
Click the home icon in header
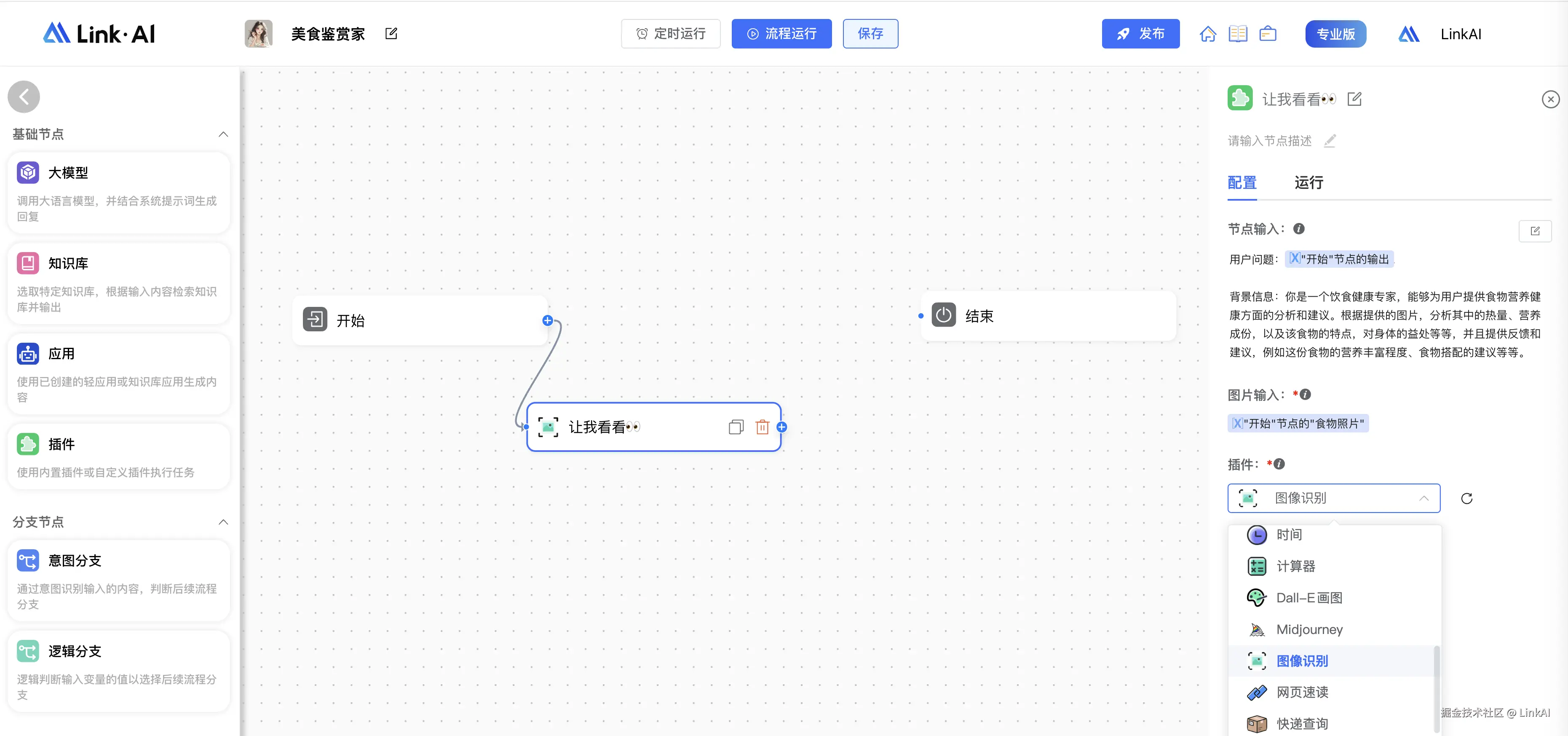coord(1208,34)
